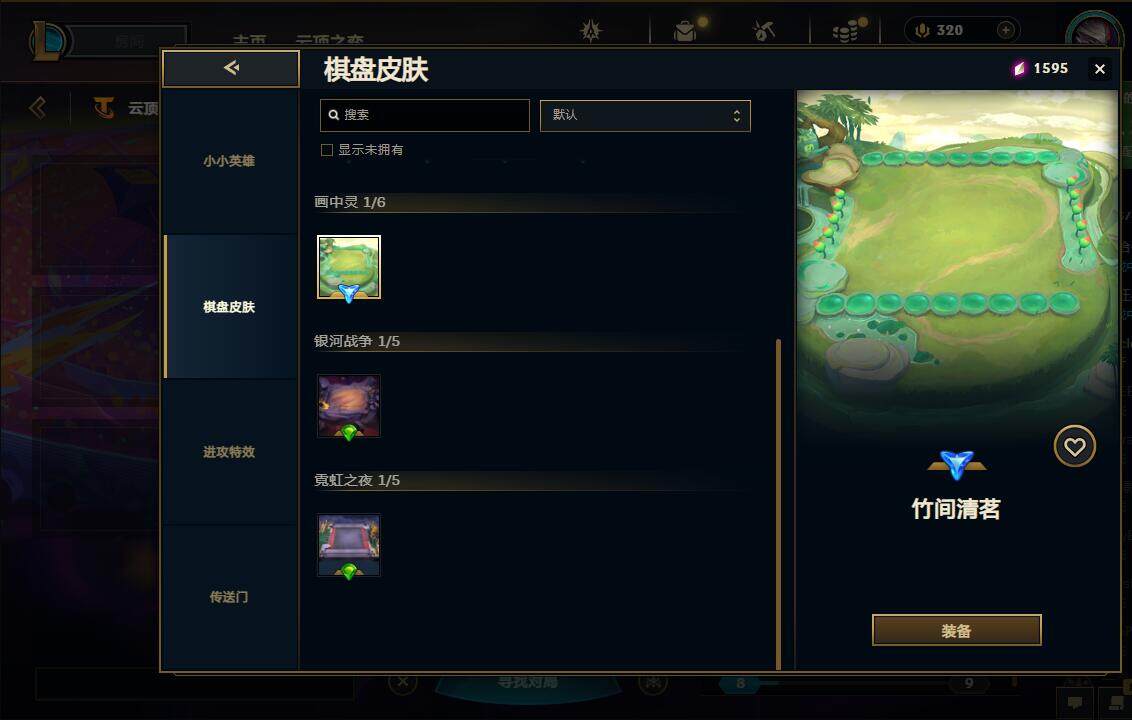Switch to the 进攻特效 tab
This screenshot has height=720, width=1132.
tap(229, 452)
